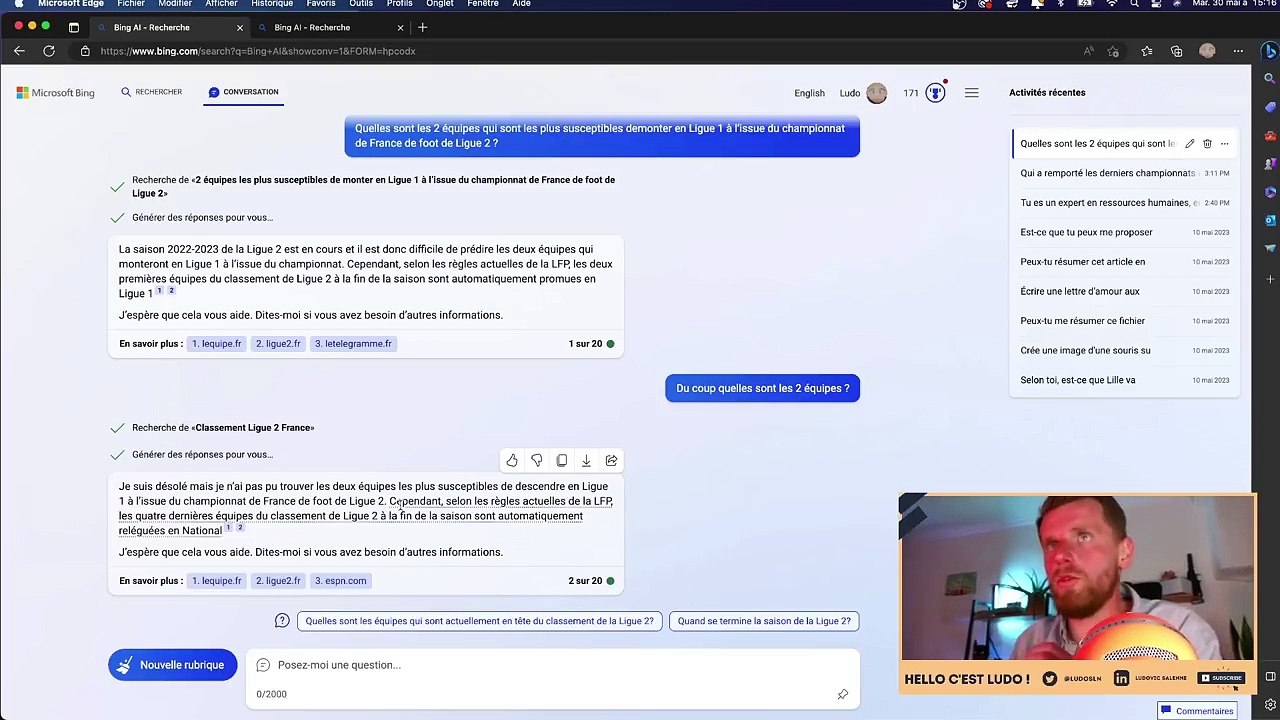Rename the current chat with the pencil icon

(x=1189, y=144)
